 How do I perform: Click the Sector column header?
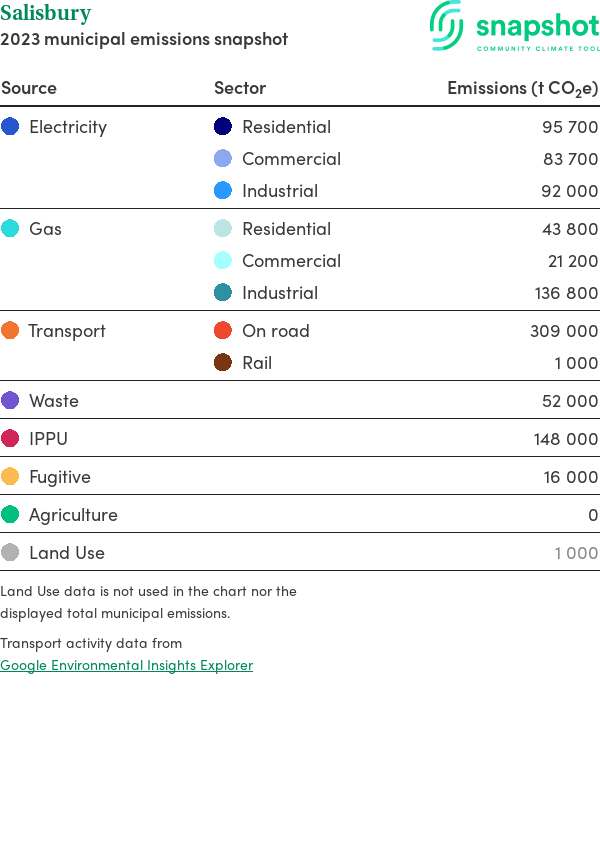(x=240, y=88)
